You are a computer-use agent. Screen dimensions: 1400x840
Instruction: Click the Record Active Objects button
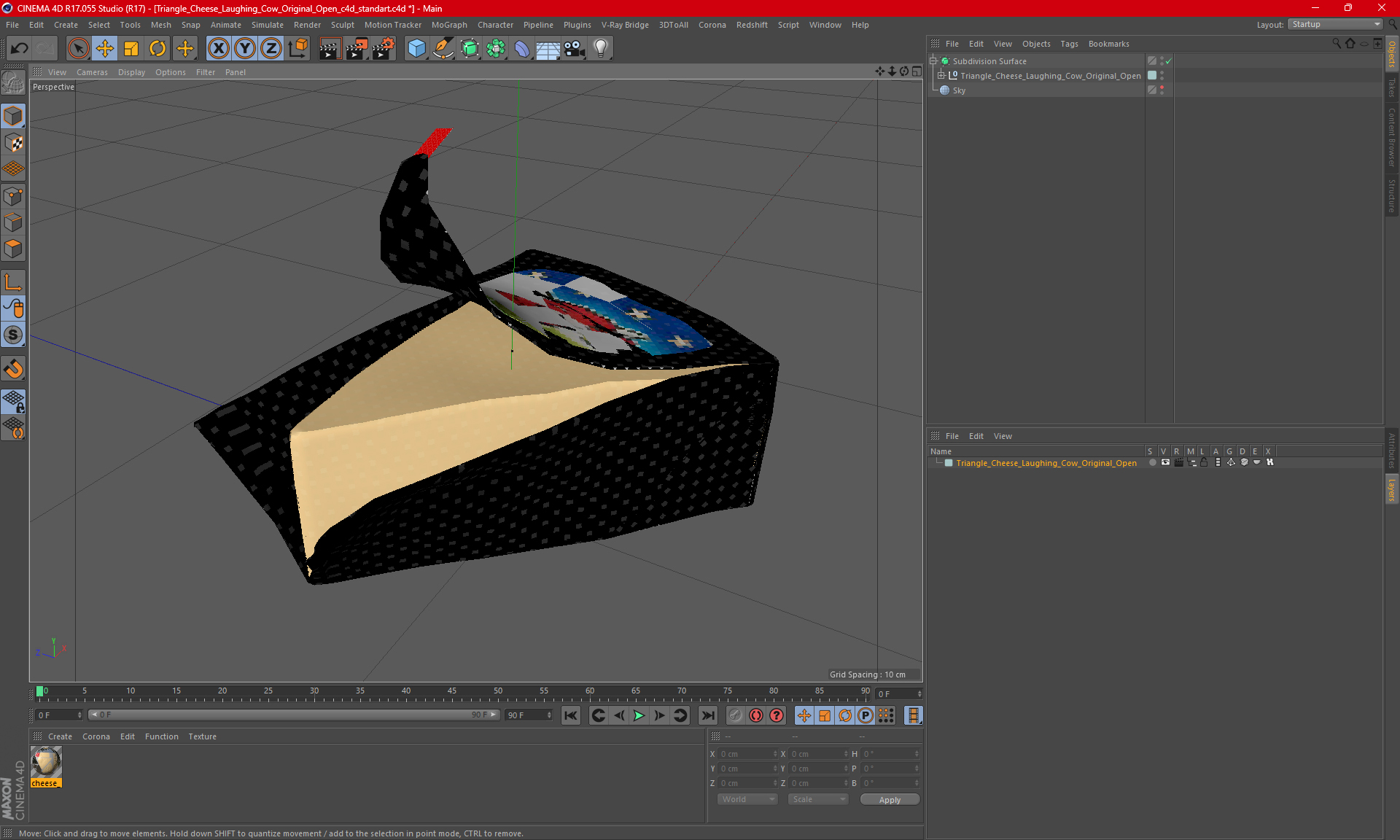(735, 715)
